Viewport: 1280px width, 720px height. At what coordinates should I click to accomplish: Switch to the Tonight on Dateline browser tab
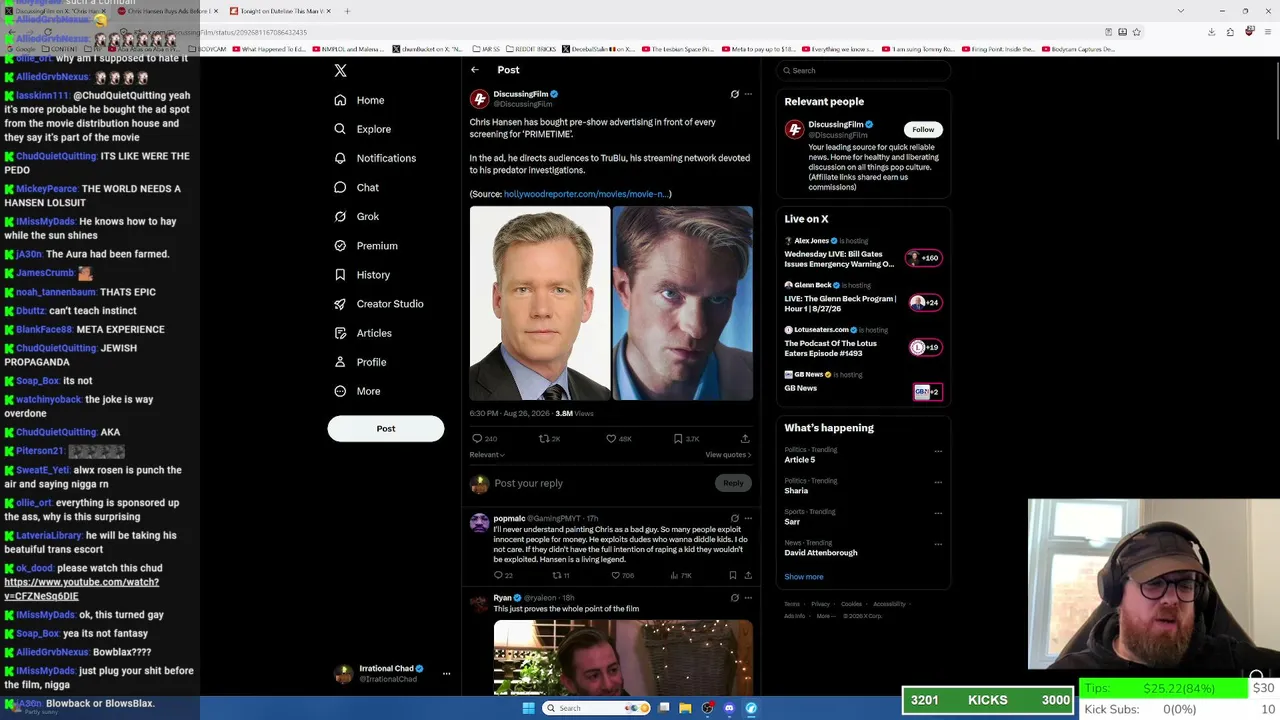280,11
